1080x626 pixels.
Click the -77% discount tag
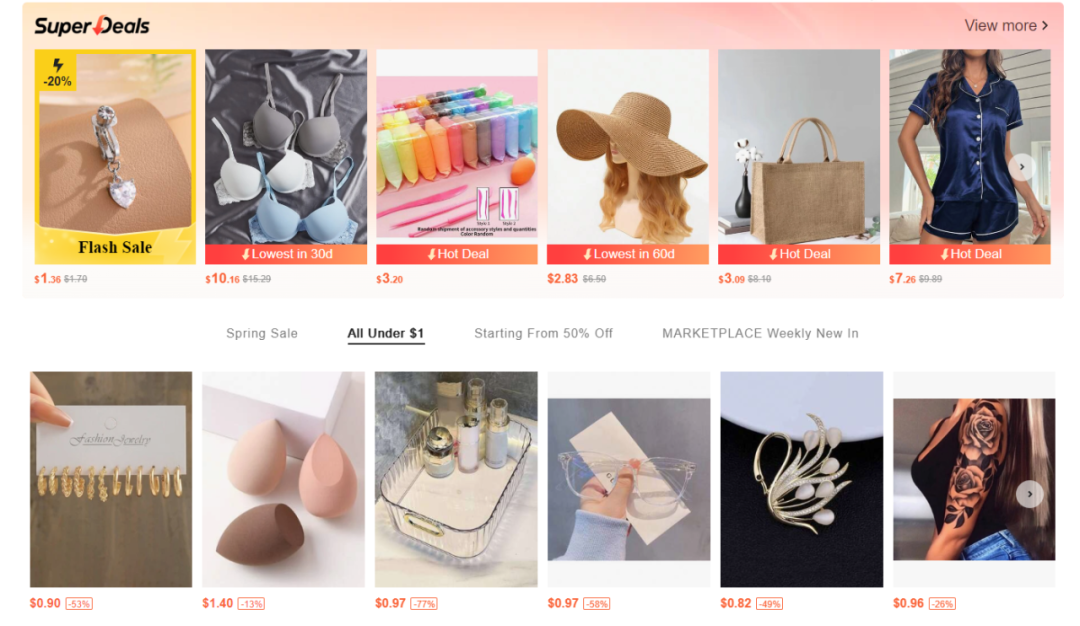tap(424, 604)
